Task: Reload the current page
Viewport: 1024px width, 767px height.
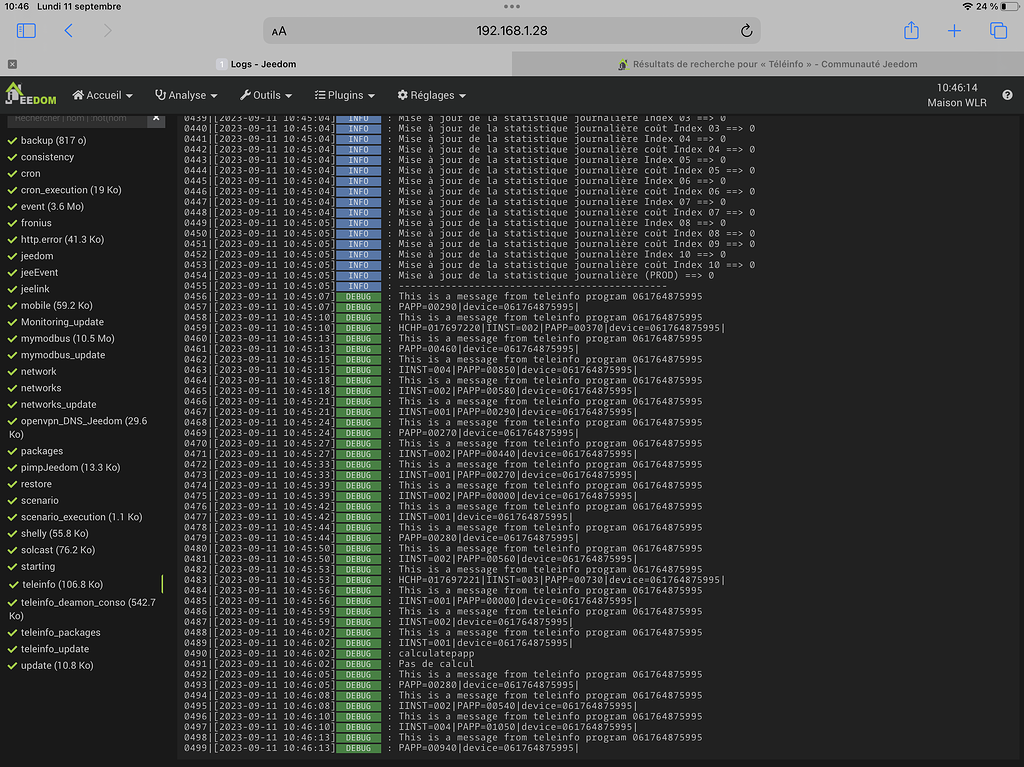Action: point(746,31)
